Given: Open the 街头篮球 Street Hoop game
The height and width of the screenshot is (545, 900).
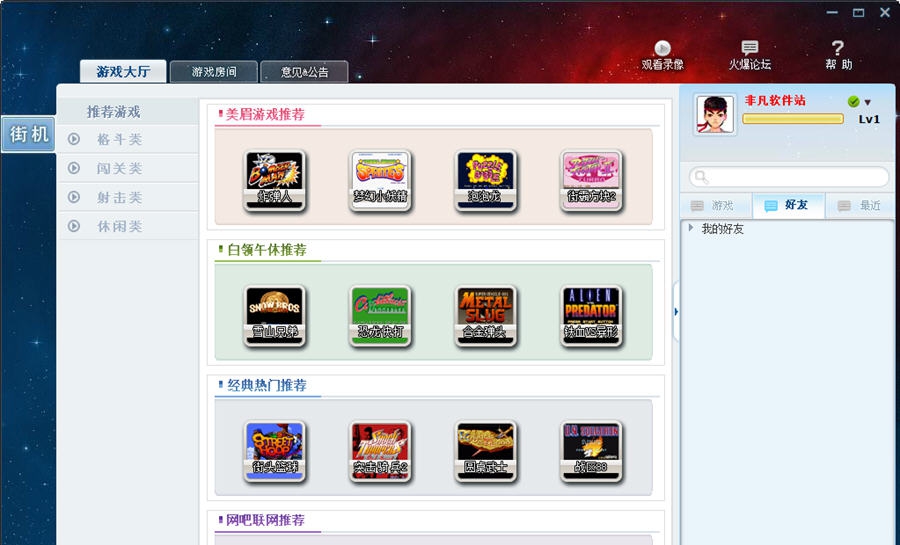Looking at the screenshot, I should (x=274, y=451).
